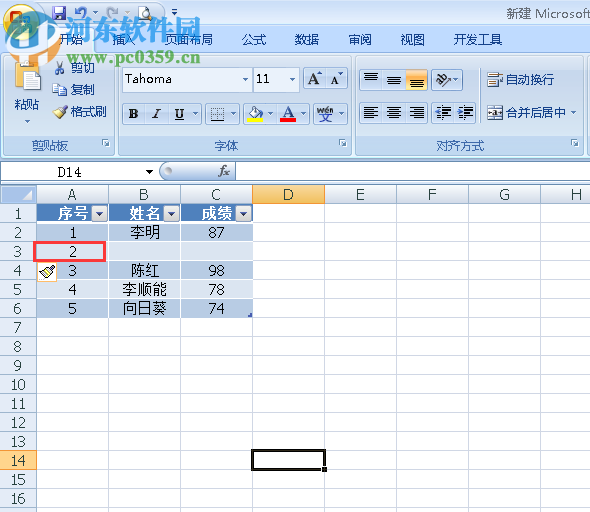The width and height of the screenshot is (590, 512).
Task: Switch to the 页面布局 tab
Action: tap(188, 40)
